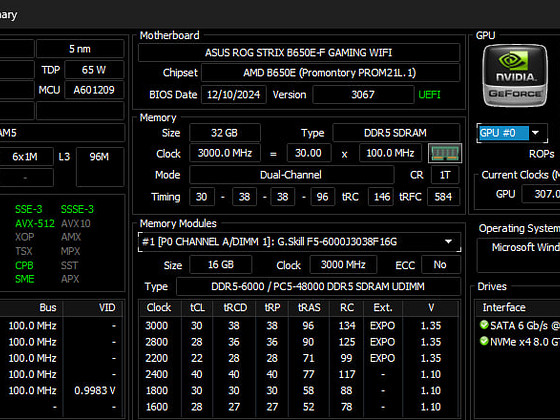Click the SST feature label
This screenshot has height=420, width=560.
coord(69,265)
